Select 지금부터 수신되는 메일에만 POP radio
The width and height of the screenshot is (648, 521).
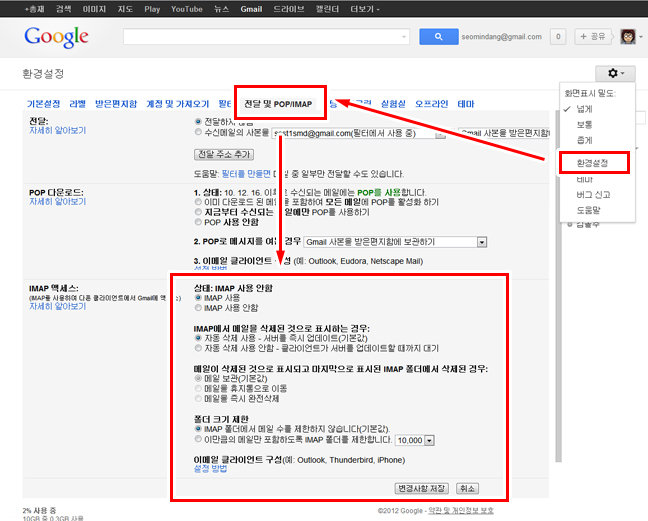coord(198,212)
